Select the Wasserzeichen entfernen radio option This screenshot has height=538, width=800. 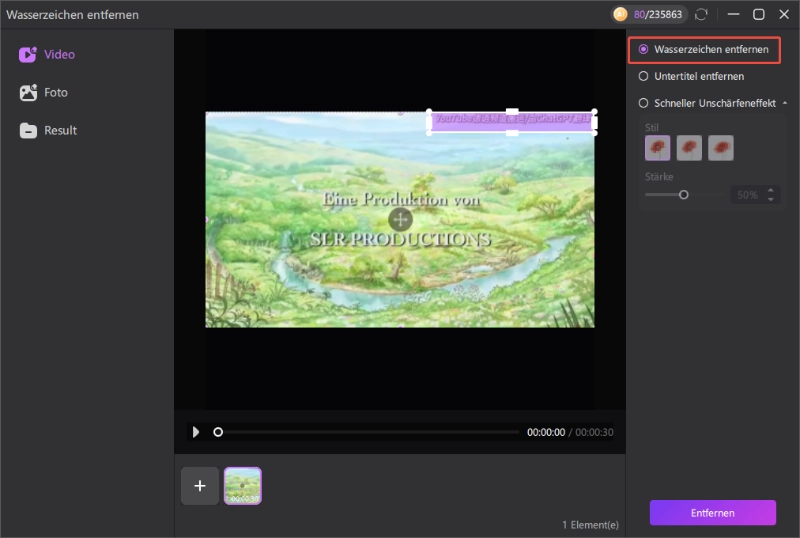tap(704, 50)
